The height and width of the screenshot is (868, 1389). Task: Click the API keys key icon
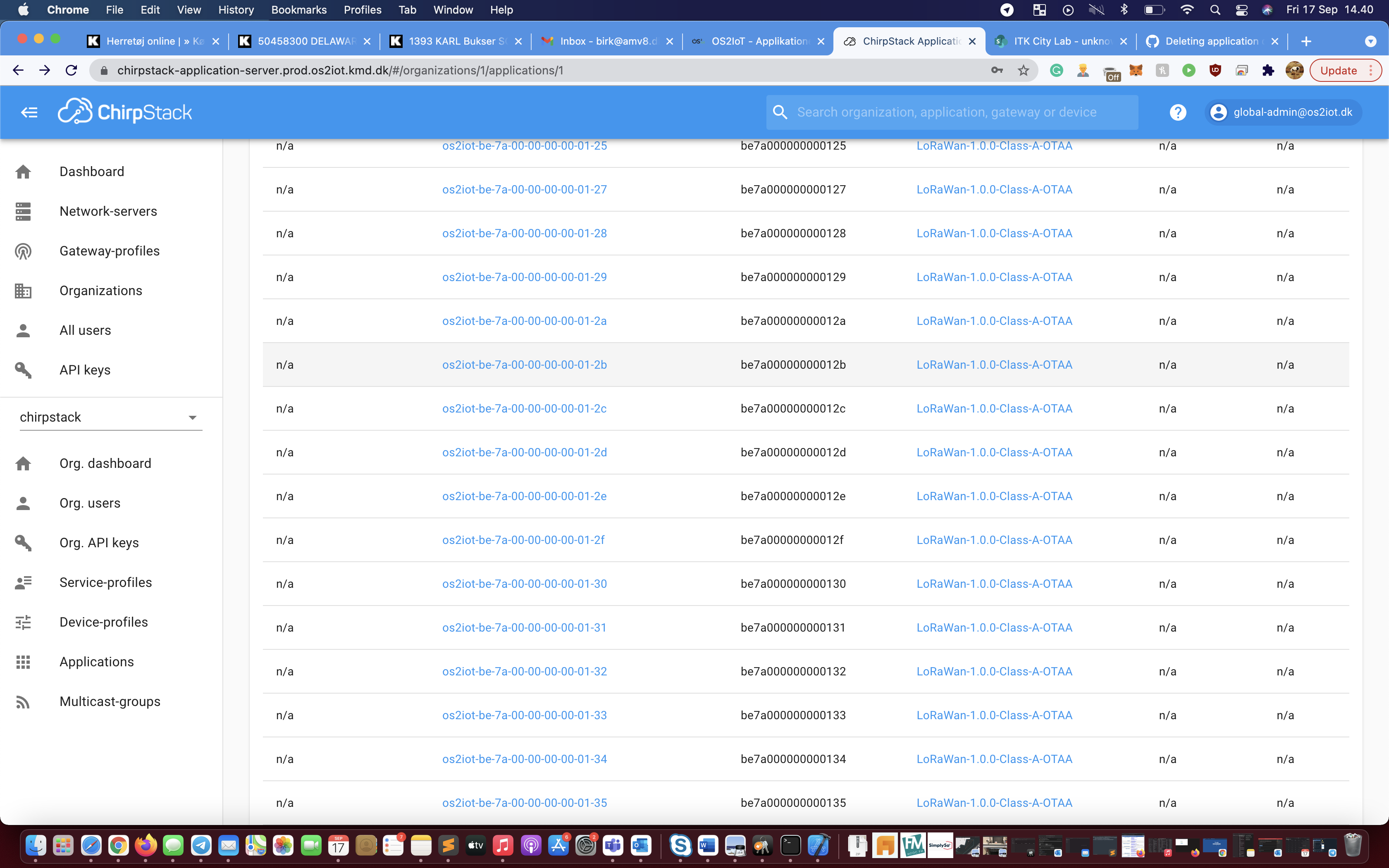23,370
